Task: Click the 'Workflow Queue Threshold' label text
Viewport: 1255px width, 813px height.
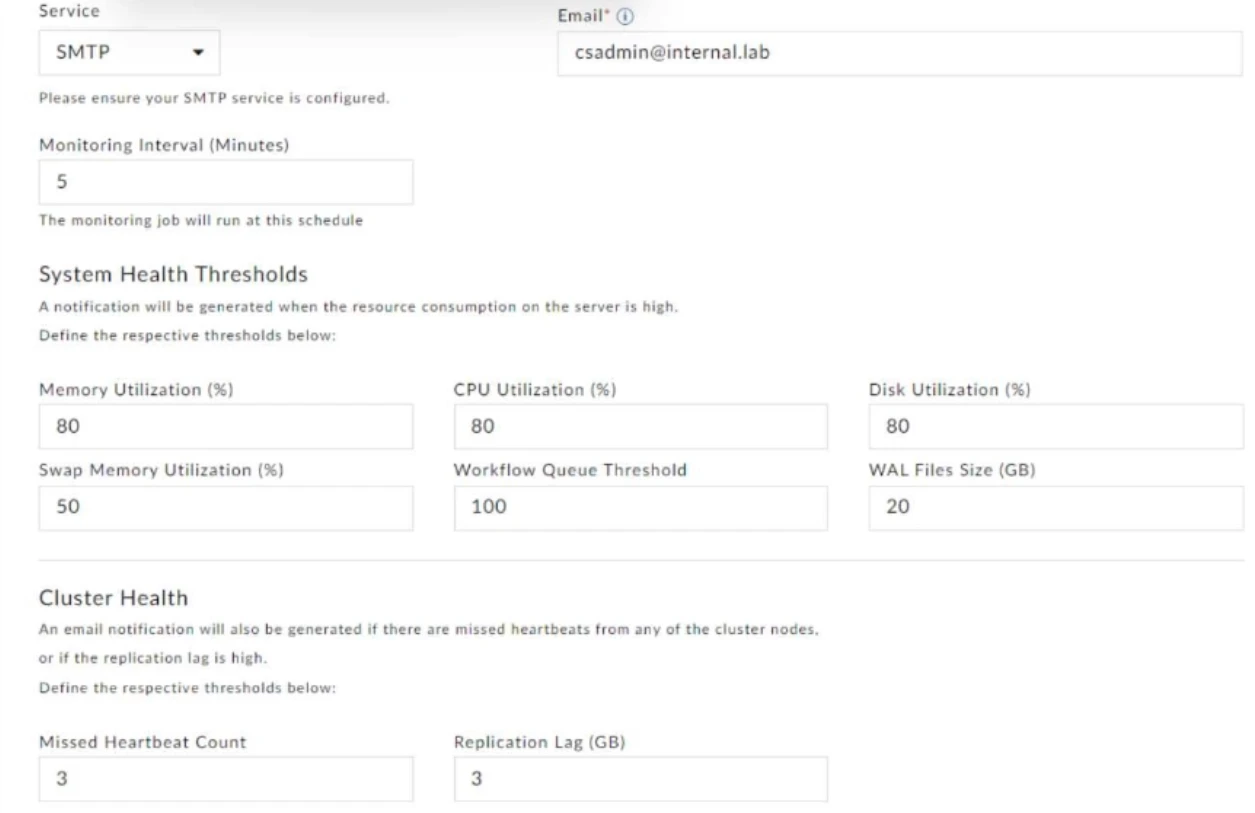Action: point(570,470)
